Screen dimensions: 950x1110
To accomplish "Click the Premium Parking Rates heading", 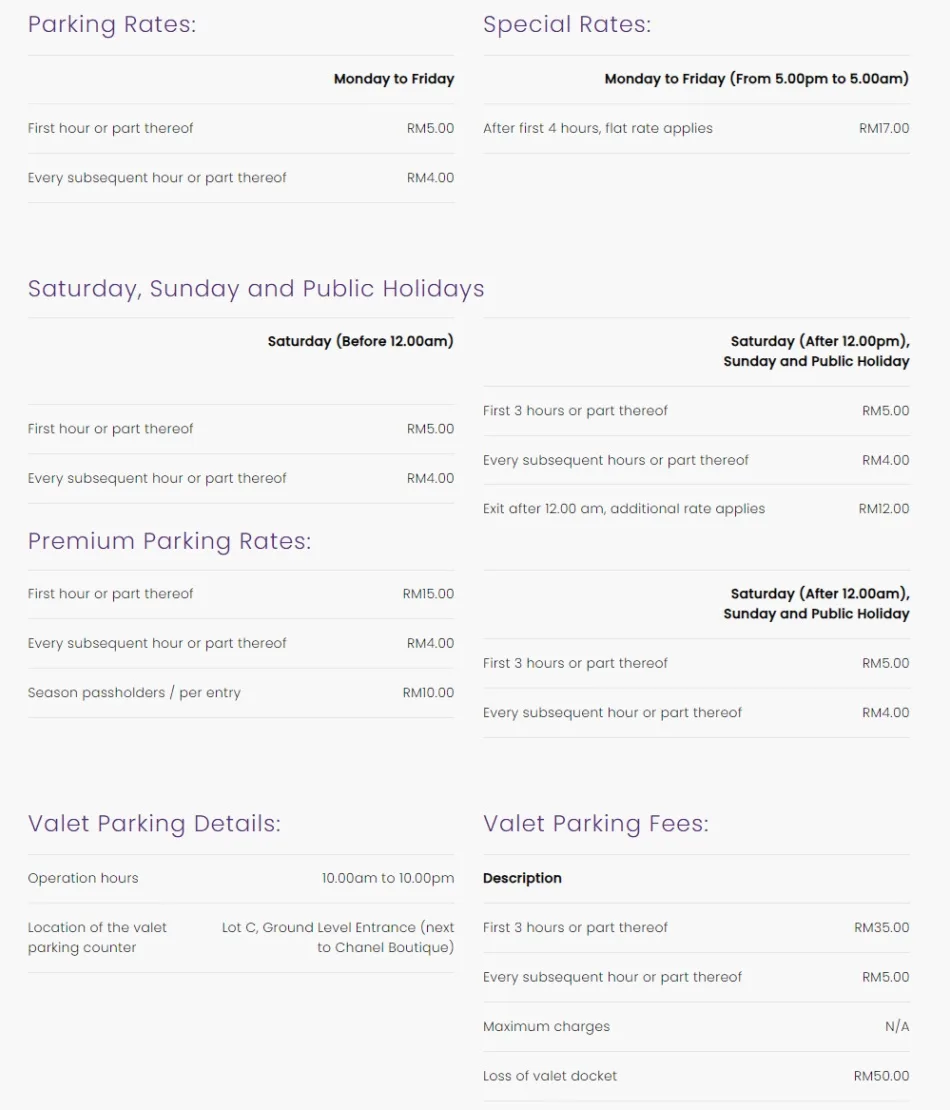I will coord(169,541).
